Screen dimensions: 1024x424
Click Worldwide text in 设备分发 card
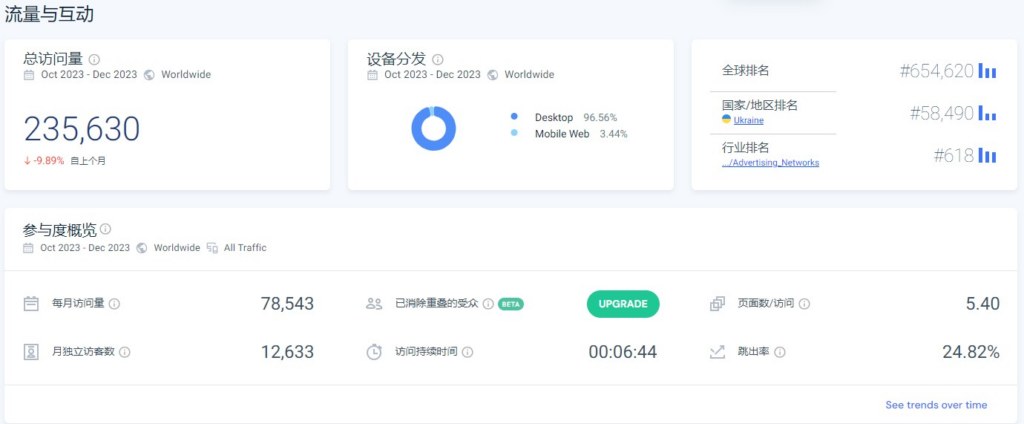[x=529, y=74]
